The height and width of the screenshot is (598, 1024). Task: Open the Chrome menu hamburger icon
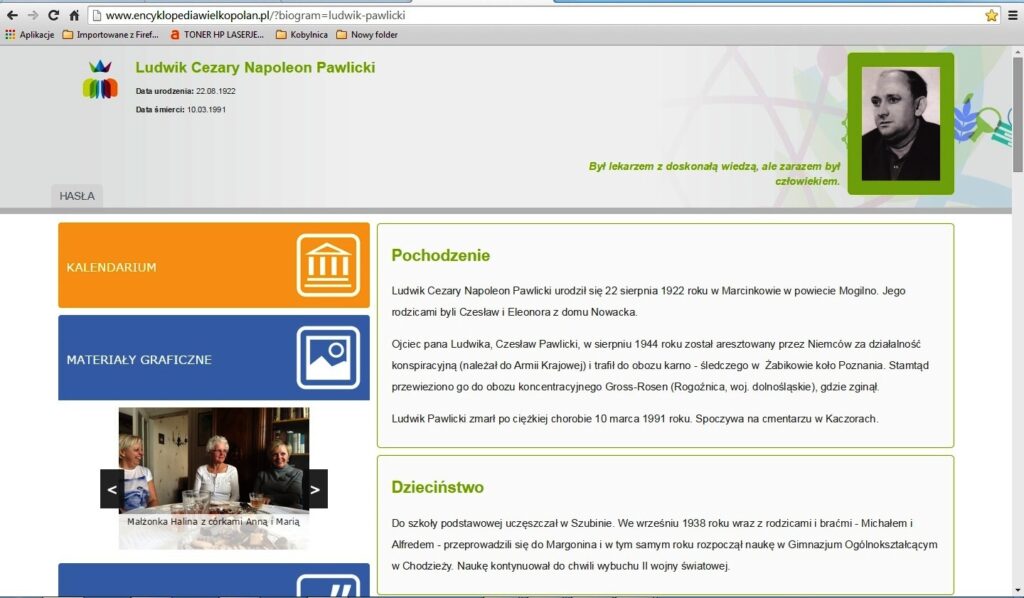1013,15
